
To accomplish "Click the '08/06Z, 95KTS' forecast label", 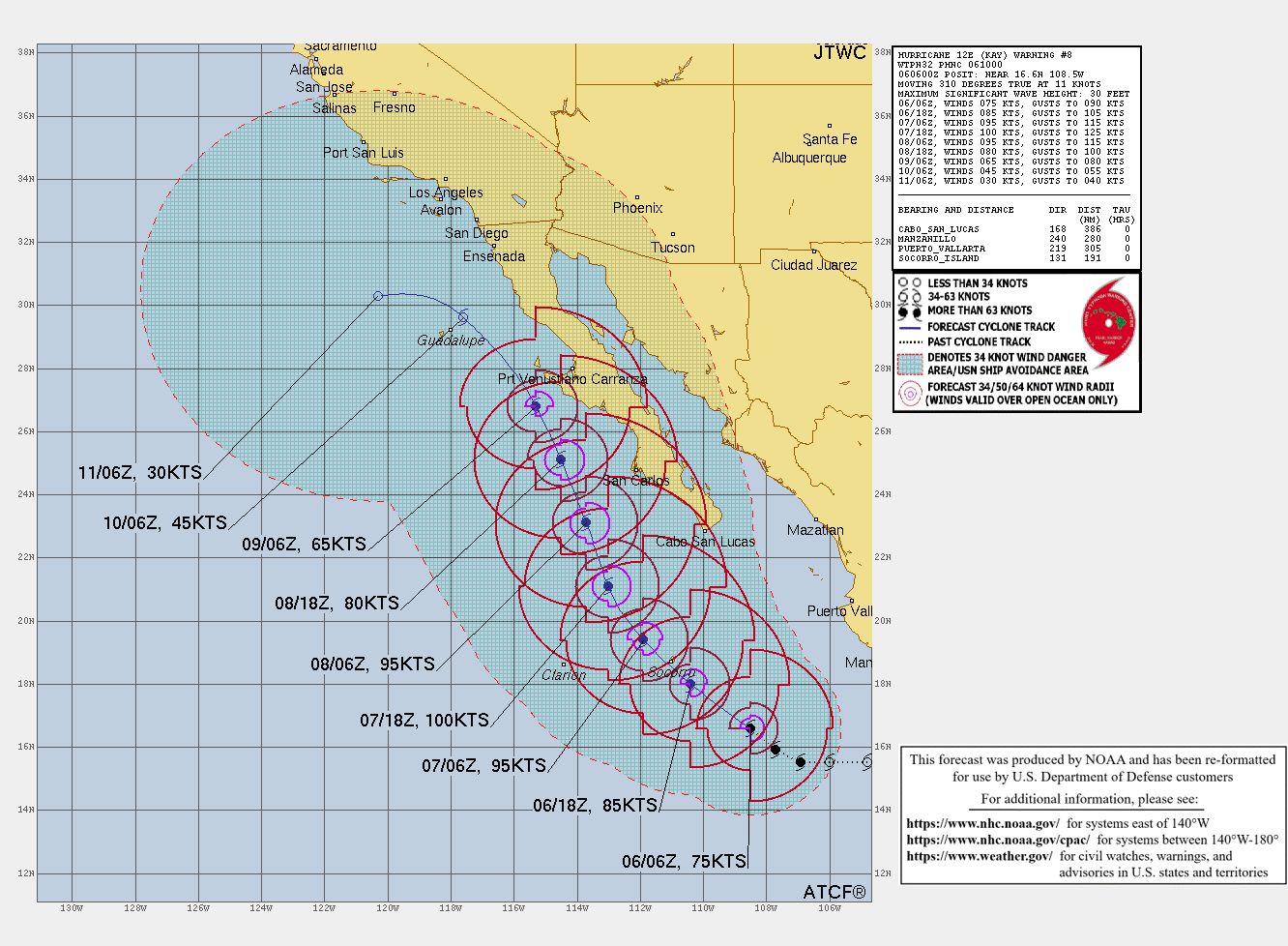I will coord(373,665).
